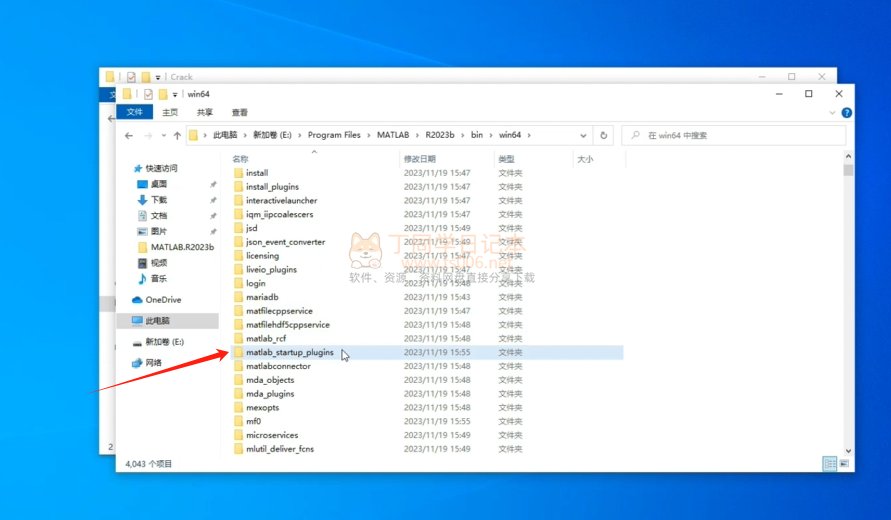Open the 文件 menu tab
Image resolution: width=891 pixels, height=520 pixels.
coord(134,113)
